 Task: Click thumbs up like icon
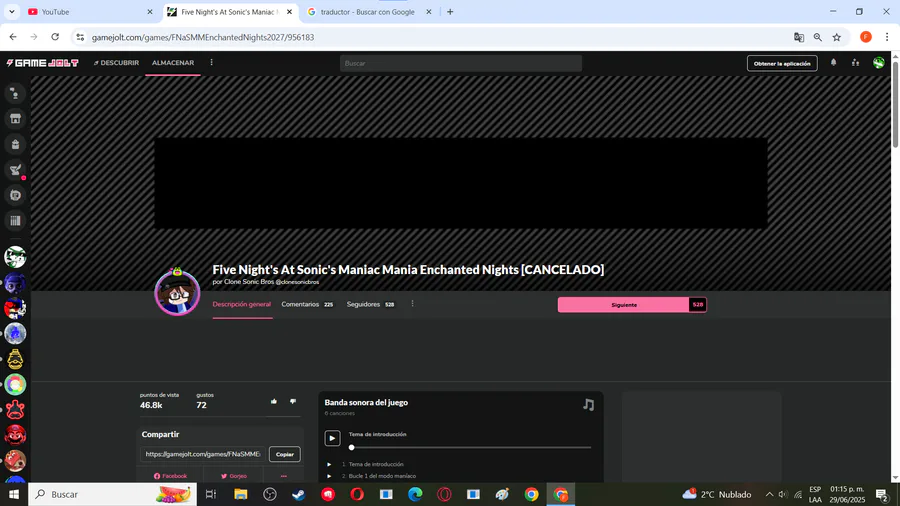[x=274, y=402]
